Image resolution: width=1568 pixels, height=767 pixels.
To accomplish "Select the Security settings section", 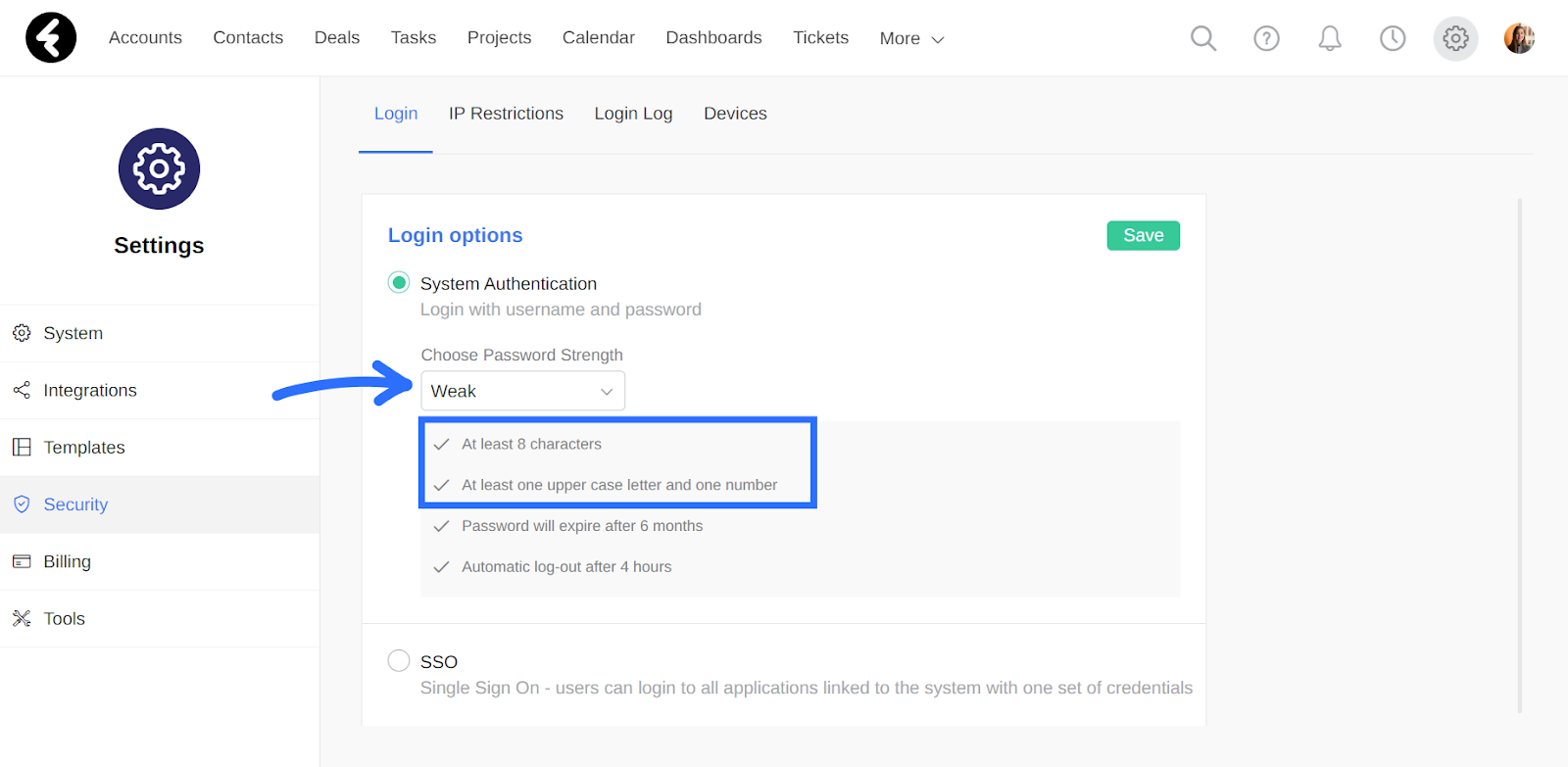I will (x=160, y=504).
